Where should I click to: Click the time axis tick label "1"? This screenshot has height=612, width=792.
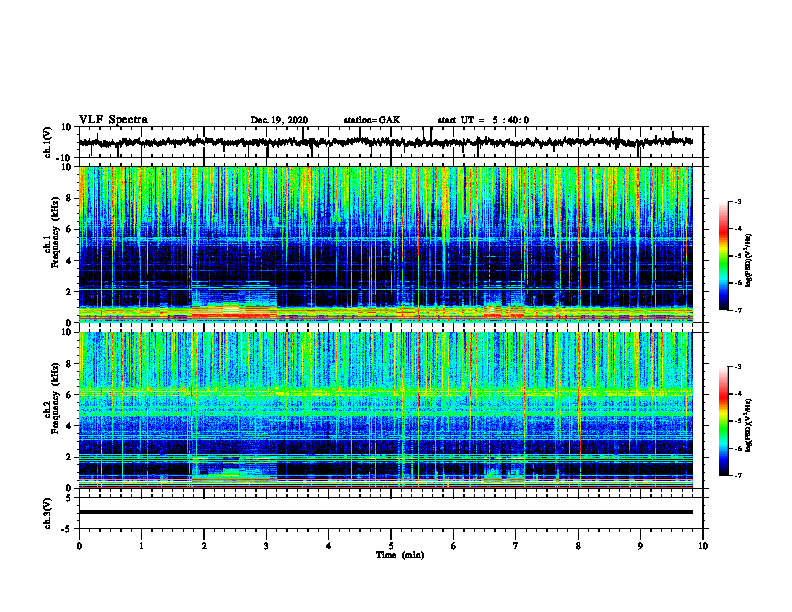coord(141,546)
